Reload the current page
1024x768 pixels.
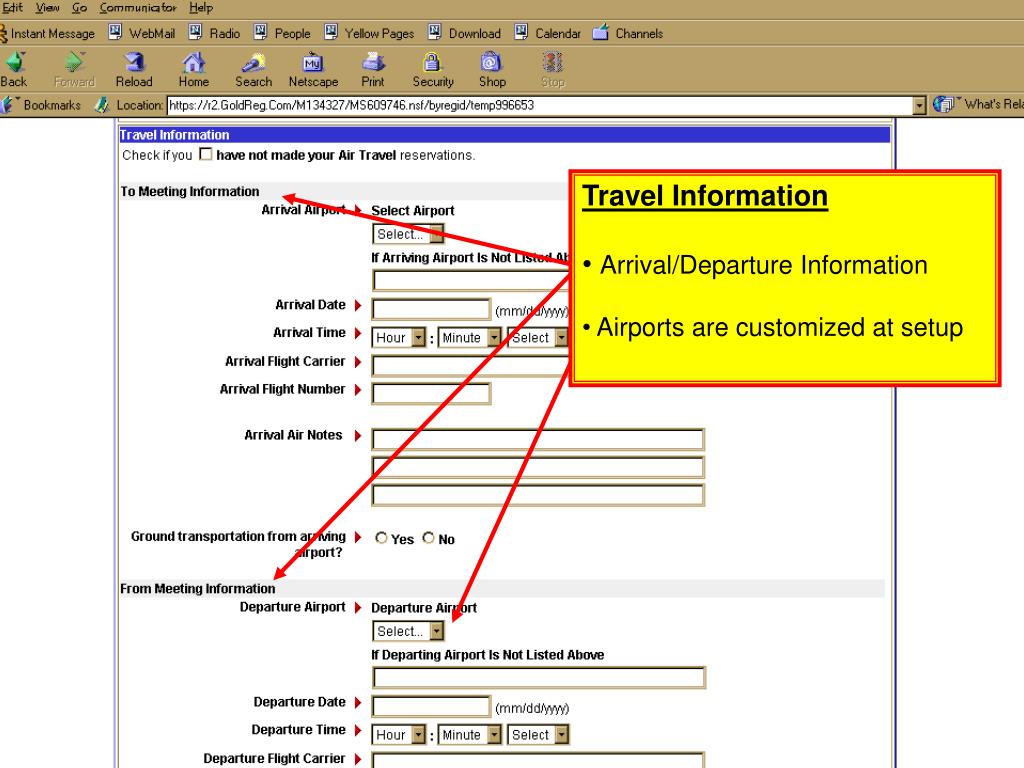(x=134, y=69)
